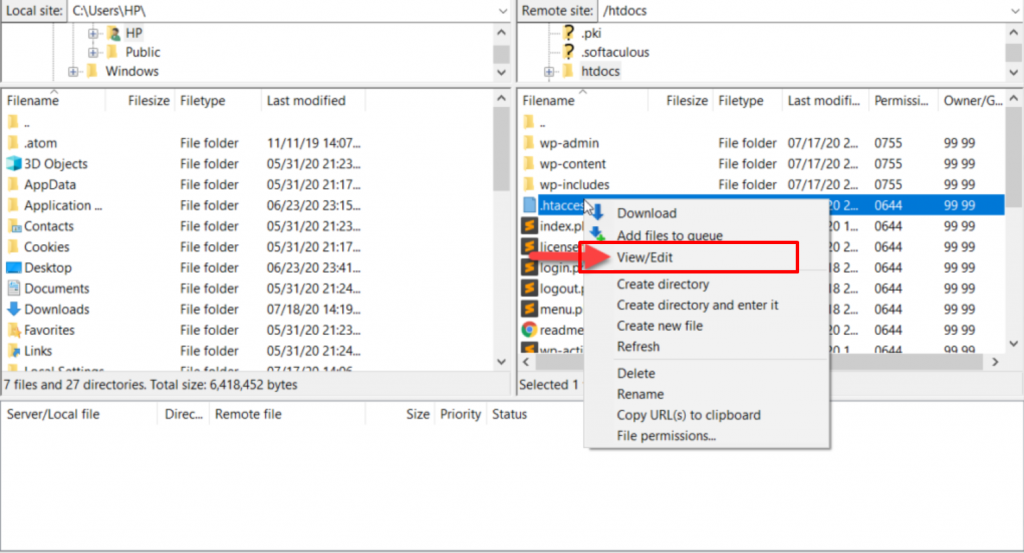Viewport: 1024px width, 553px height.
Task: Sort remote list by Owner/Group header
Action: tap(972, 101)
